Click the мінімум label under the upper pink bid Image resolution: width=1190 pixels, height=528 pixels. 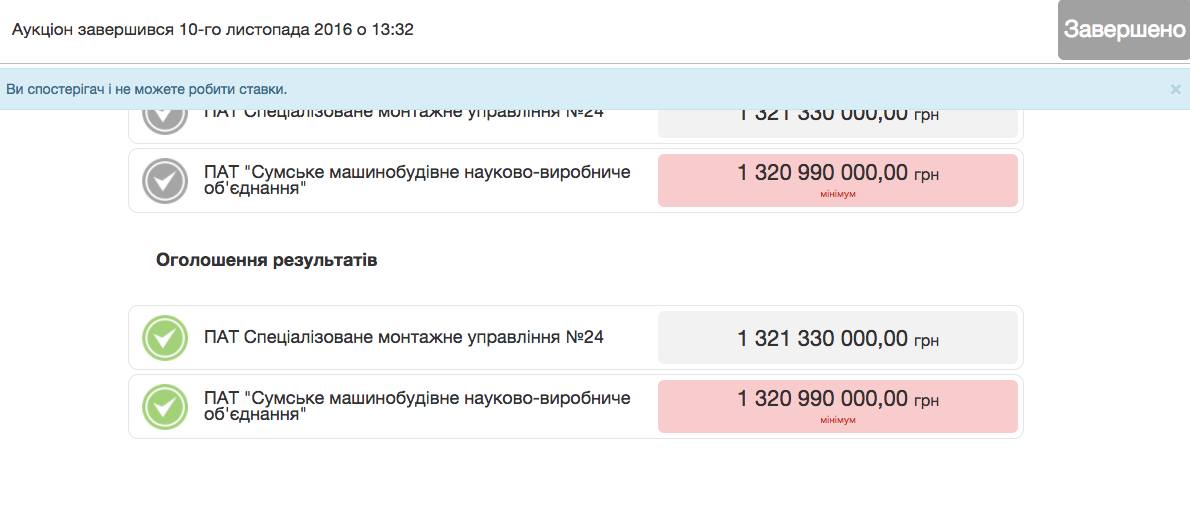point(838,194)
